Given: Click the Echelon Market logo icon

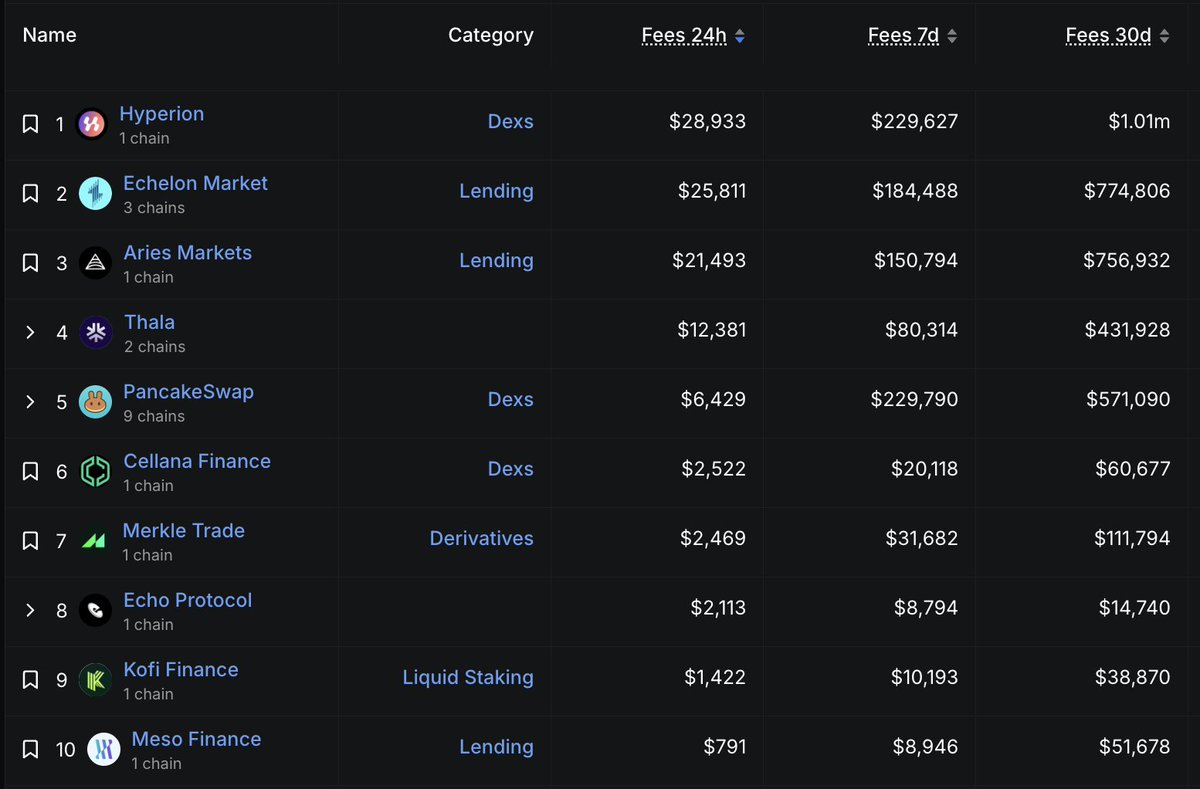Looking at the screenshot, I should pos(95,194).
